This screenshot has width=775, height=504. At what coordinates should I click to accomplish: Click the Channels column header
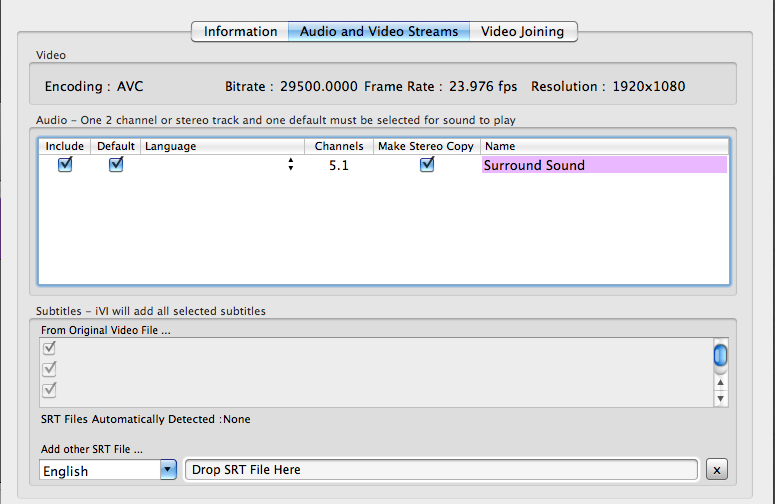[x=338, y=146]
